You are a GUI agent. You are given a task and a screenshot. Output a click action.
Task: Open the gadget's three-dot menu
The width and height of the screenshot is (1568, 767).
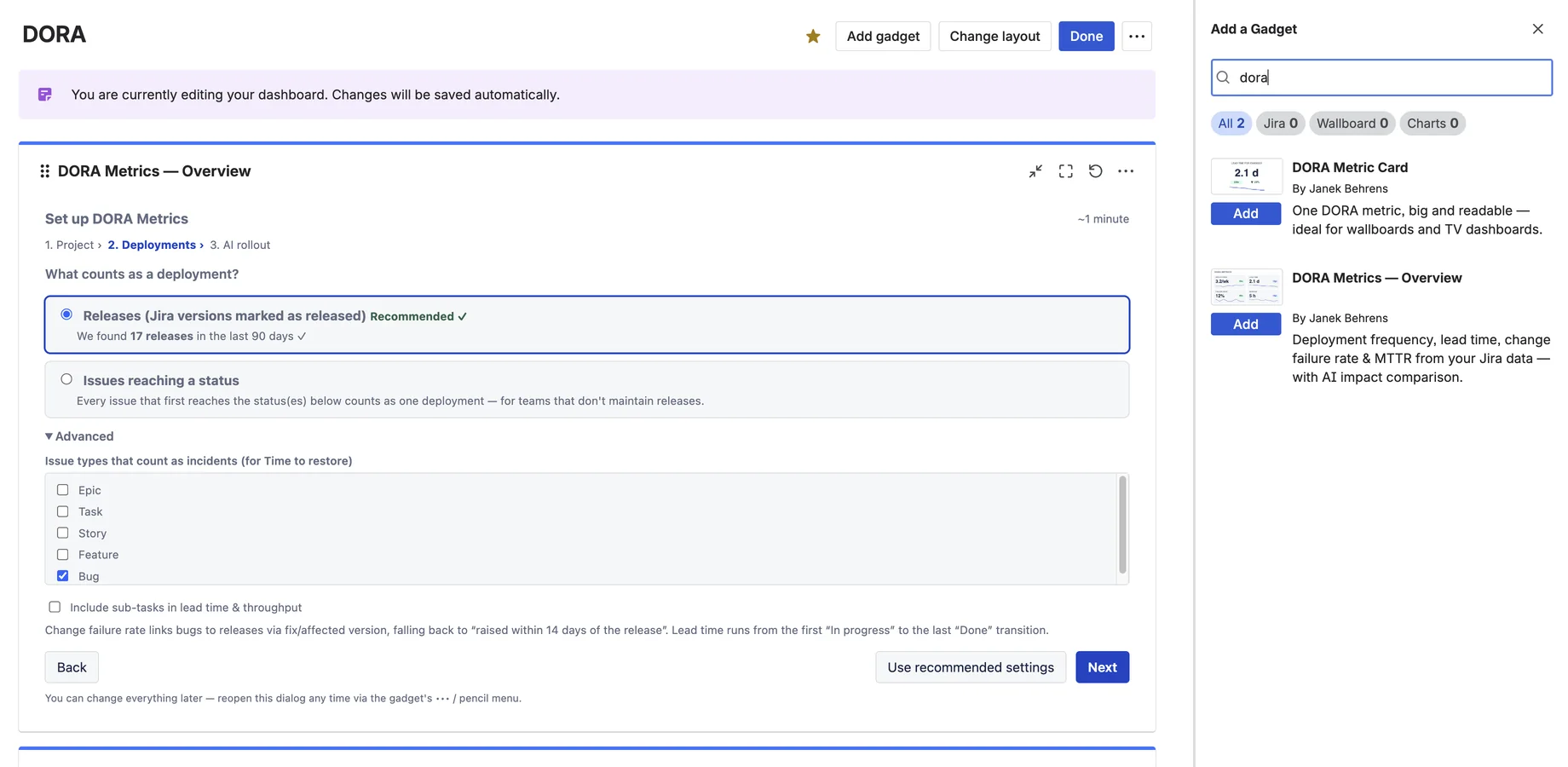click(1126, 171)
